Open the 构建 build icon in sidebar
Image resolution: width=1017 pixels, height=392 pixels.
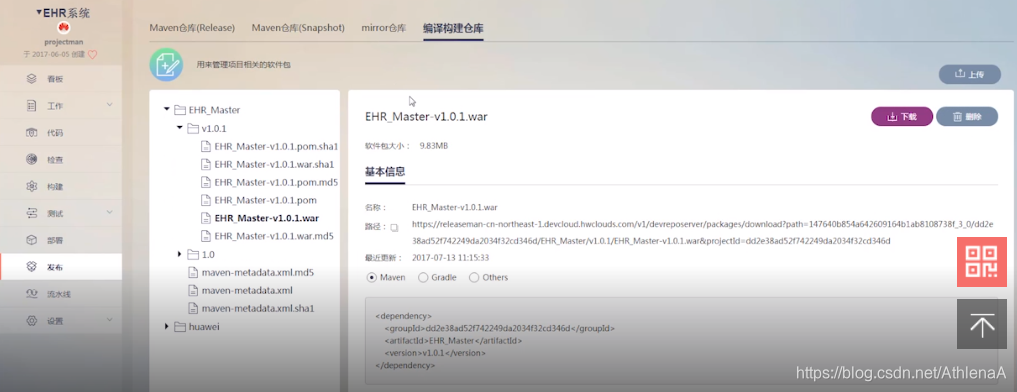32,186
